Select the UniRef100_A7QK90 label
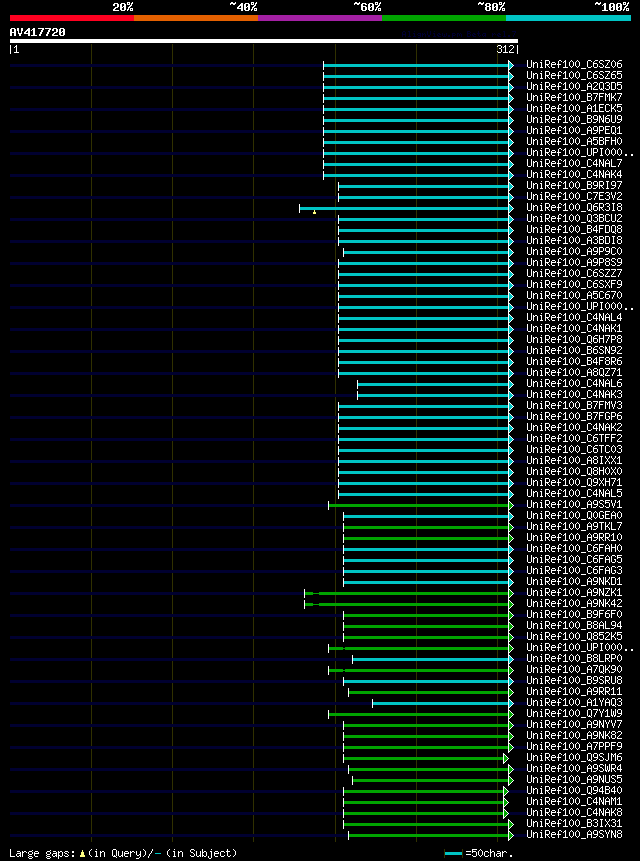Viewport: 640px width, 861px height. 574,669
